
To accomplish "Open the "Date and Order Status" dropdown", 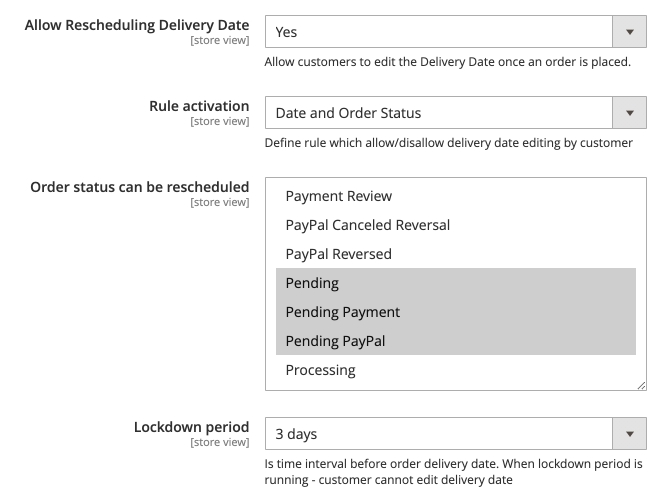I will click(438, 113).
